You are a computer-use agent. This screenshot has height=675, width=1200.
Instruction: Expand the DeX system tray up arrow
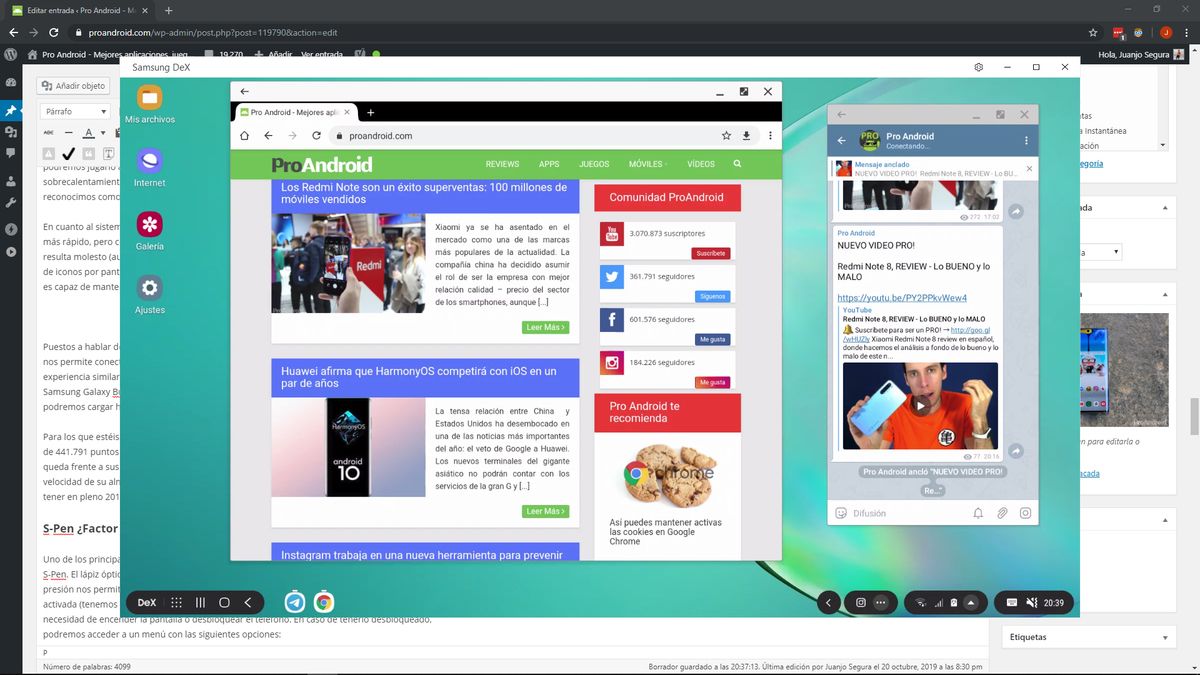pyautogui.click(x=971, y=603)
